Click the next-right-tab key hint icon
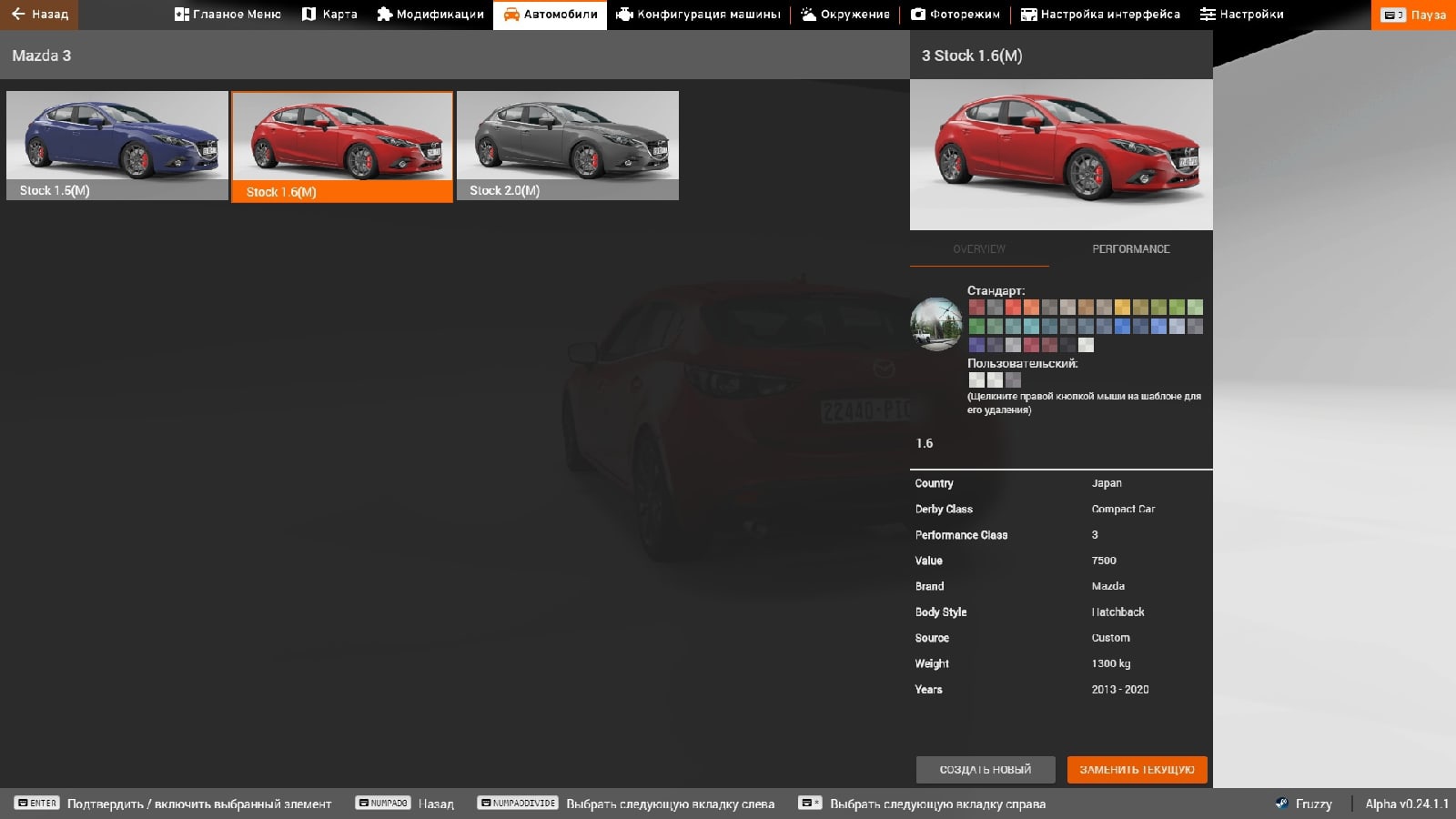Image resolution: width=1456 pixels, height=819 pixels. click(810, 804)
